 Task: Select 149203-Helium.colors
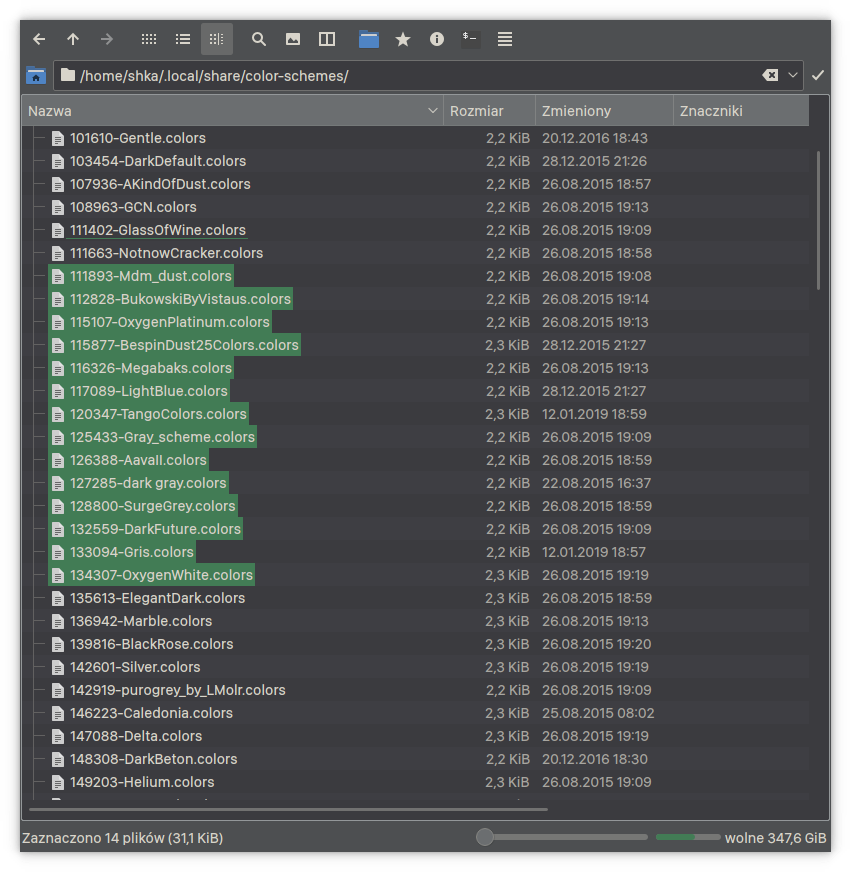142,782
